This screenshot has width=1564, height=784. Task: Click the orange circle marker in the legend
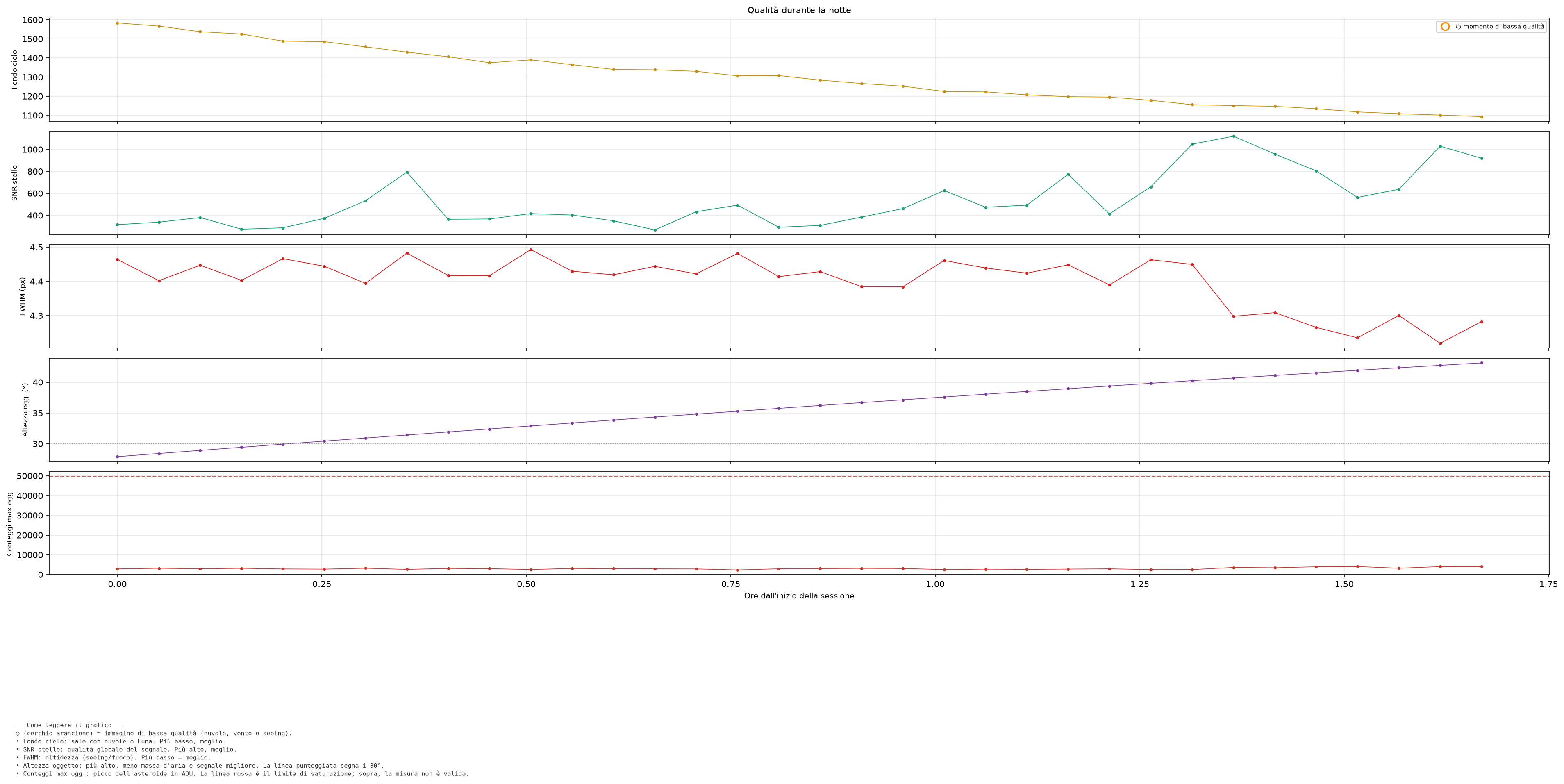(1445, 27)
